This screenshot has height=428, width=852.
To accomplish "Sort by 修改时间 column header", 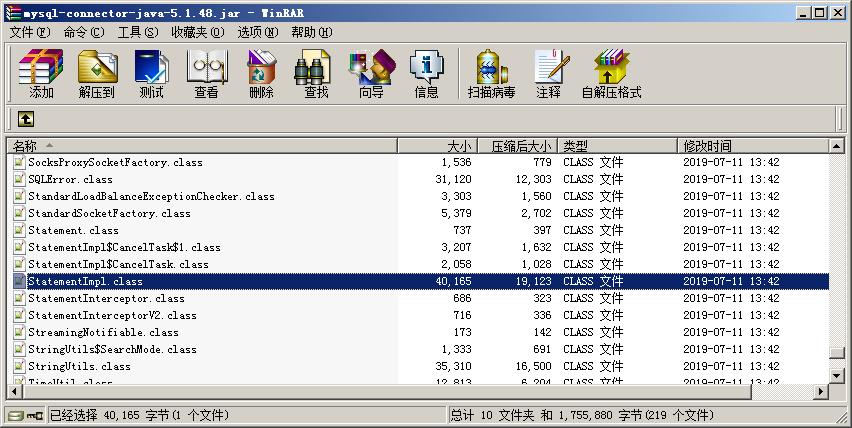I will pos(754,146).
